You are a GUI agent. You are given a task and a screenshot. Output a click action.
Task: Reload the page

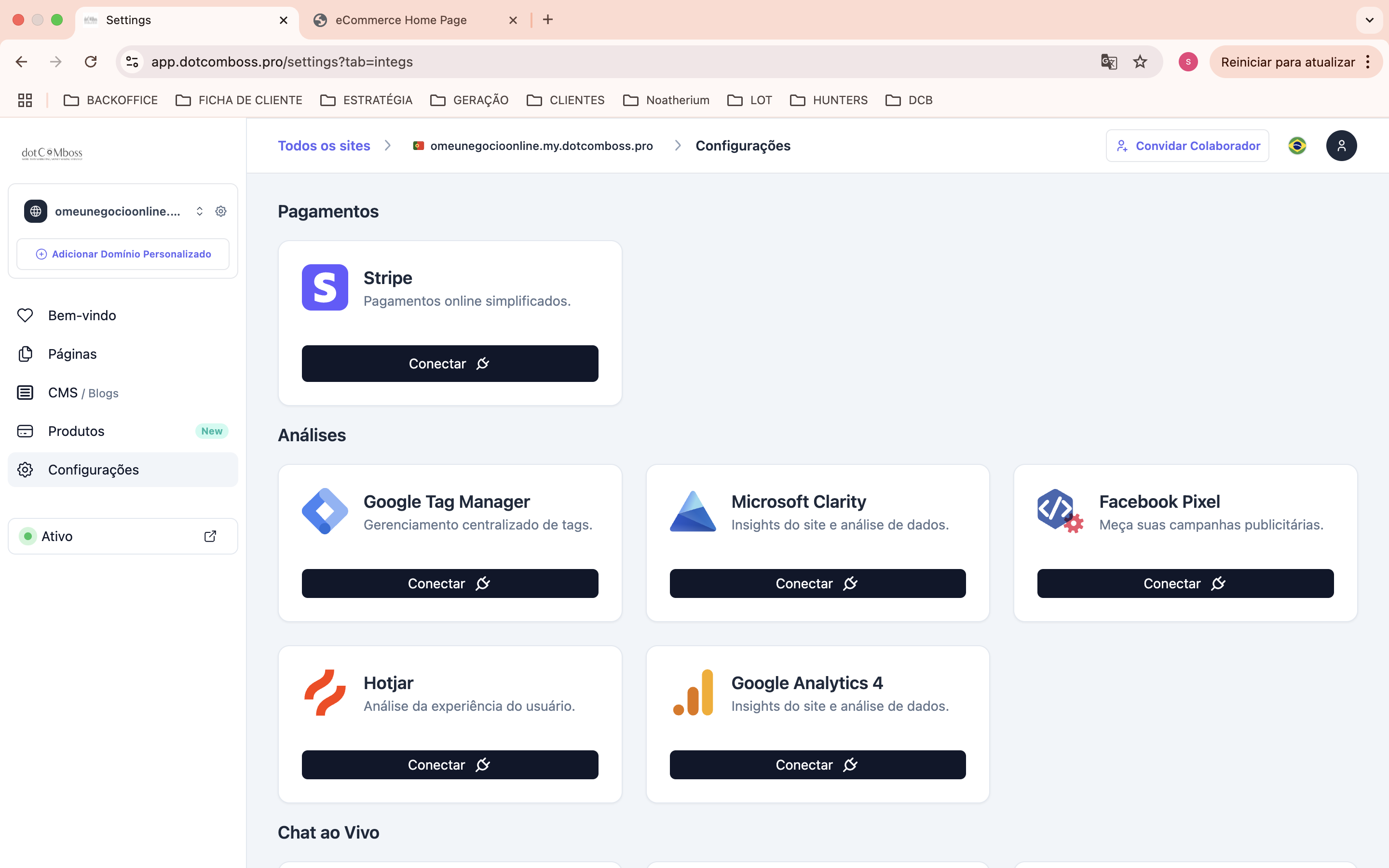point(91,61)
